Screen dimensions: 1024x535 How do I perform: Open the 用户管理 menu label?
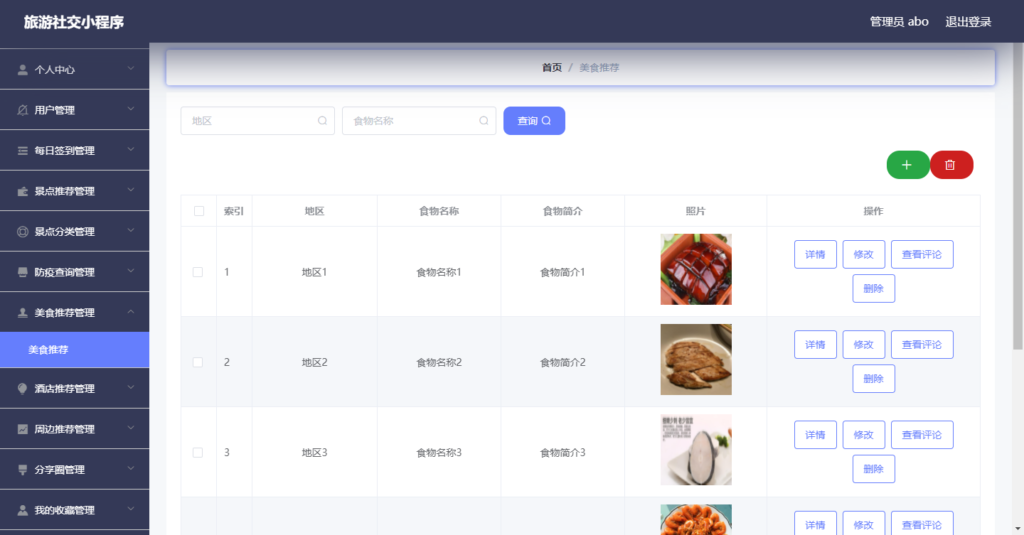55,110
